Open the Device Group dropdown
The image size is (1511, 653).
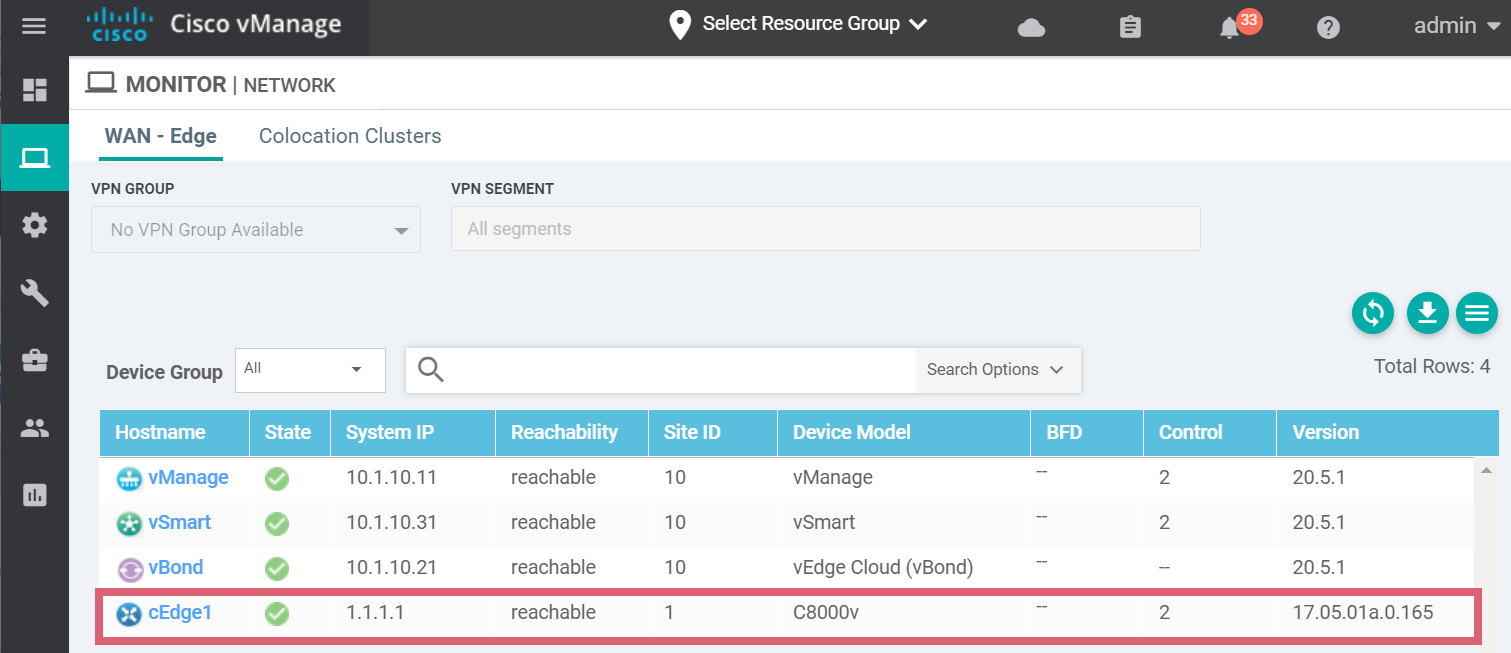click(x=310, y=370)
